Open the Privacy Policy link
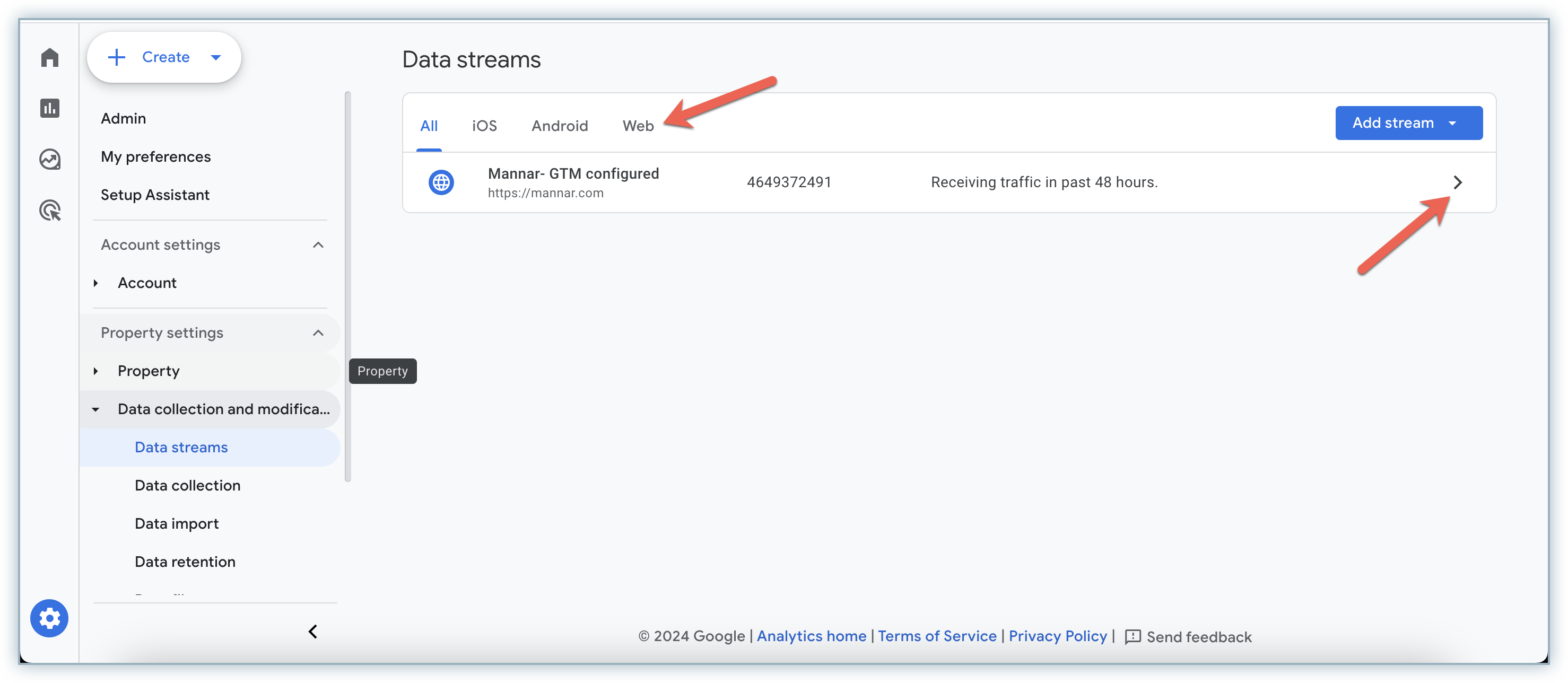1568x683 pixels. [x=1057, y=636]
